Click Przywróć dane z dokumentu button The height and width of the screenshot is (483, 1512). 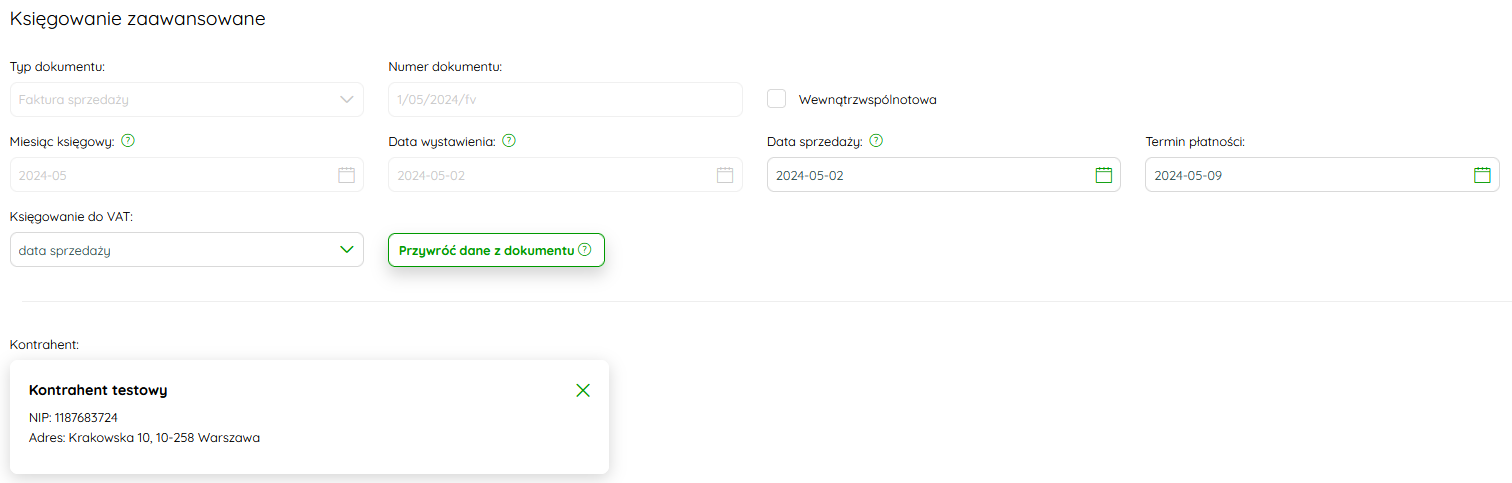[496, 250]
